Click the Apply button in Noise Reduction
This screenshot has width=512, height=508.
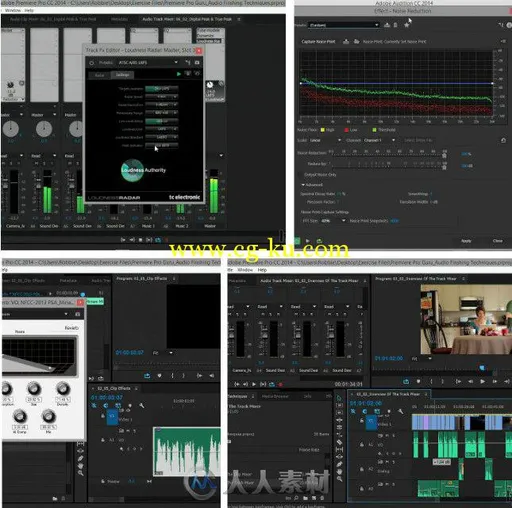[466, 241]
